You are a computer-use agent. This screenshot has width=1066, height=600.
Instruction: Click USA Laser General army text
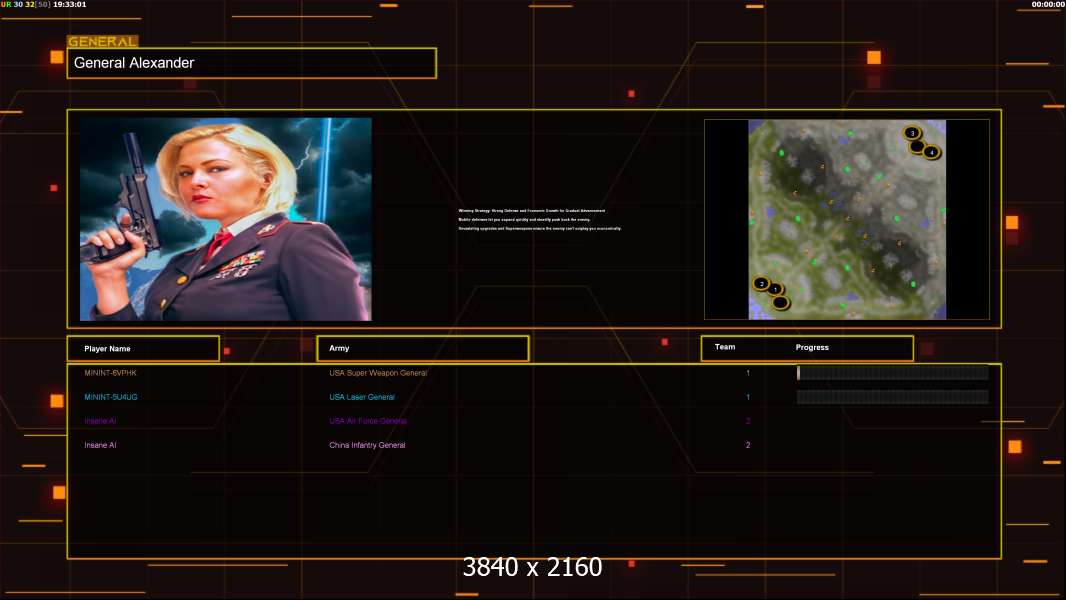[362, 397]
